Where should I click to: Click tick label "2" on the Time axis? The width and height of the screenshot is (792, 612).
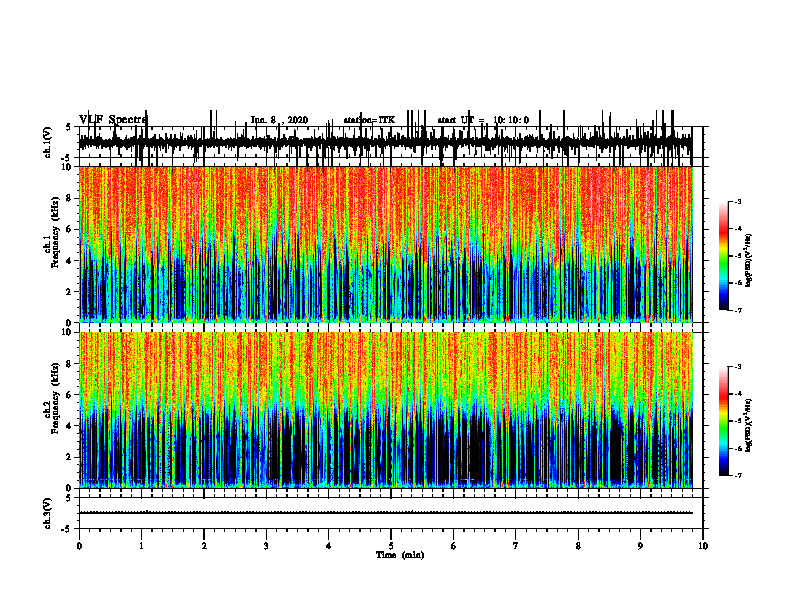(204, 546)
